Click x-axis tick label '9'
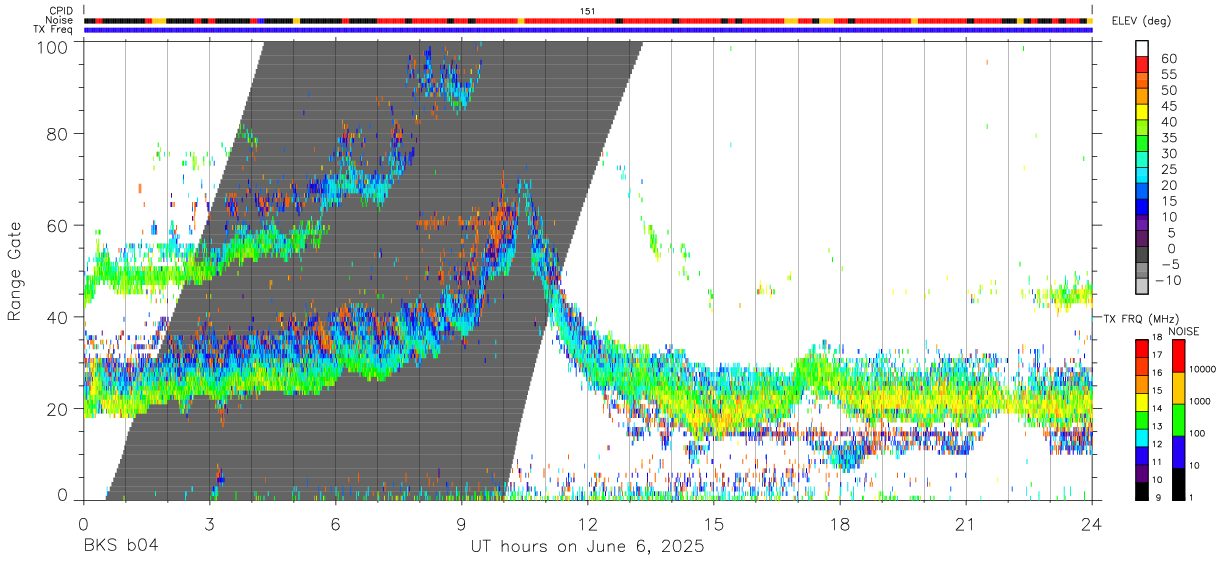Viewport: 1228px width, 567px height. click(x=461, y=523)
